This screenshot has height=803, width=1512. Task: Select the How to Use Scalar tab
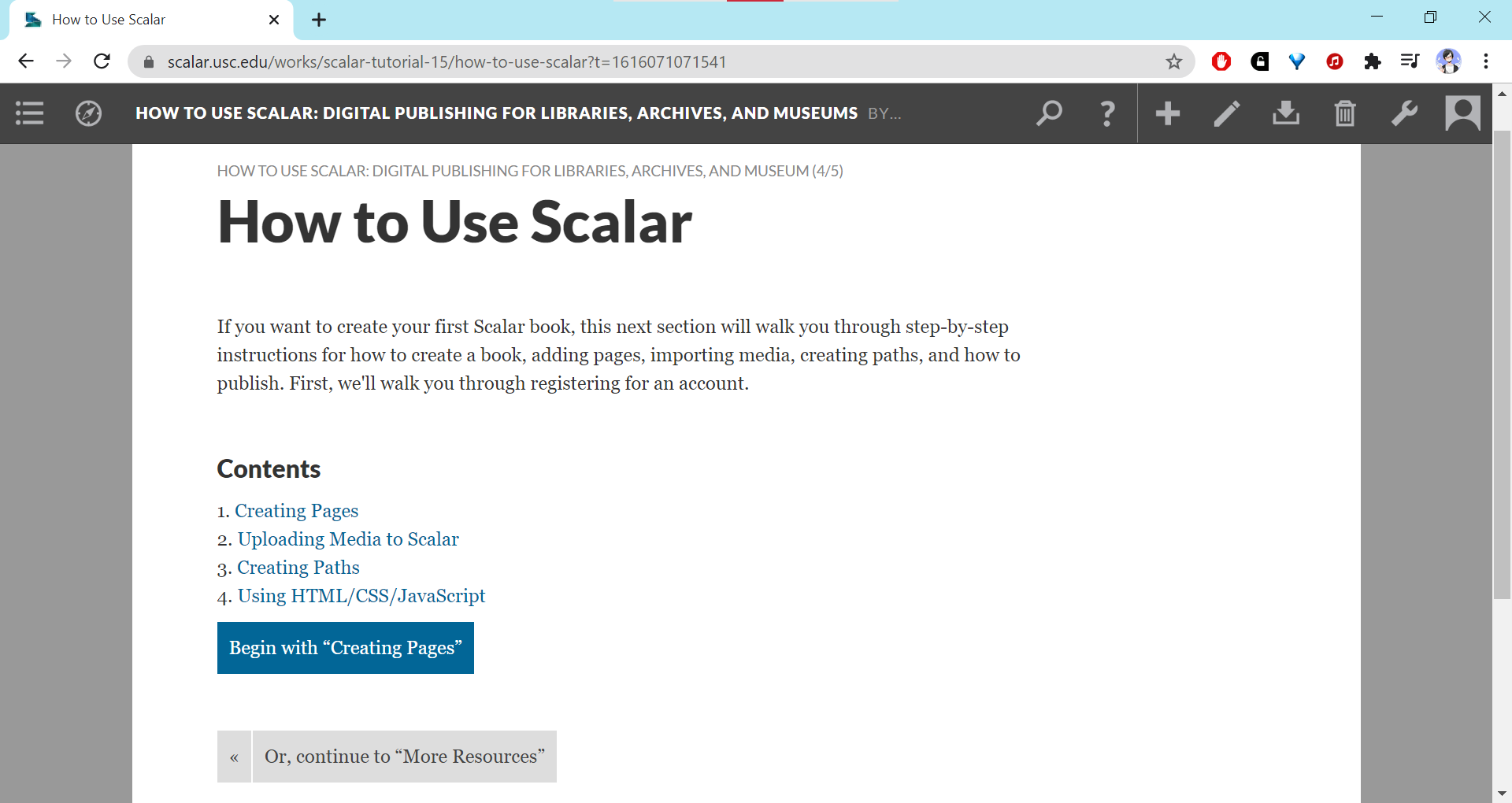(x=142, y=20)
